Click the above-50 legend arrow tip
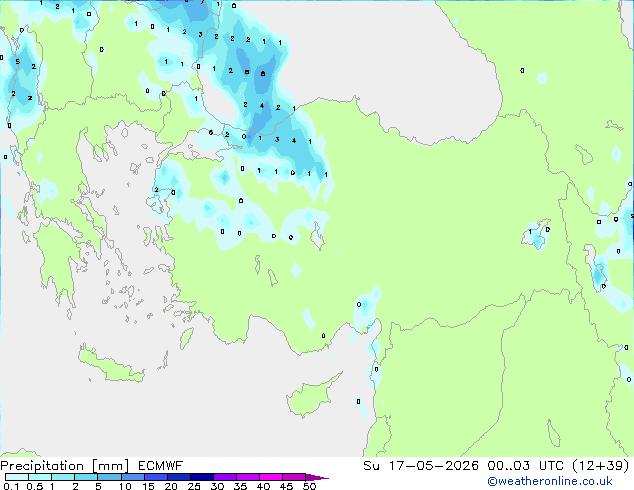634x490 pixels. [x=317, y=477]
